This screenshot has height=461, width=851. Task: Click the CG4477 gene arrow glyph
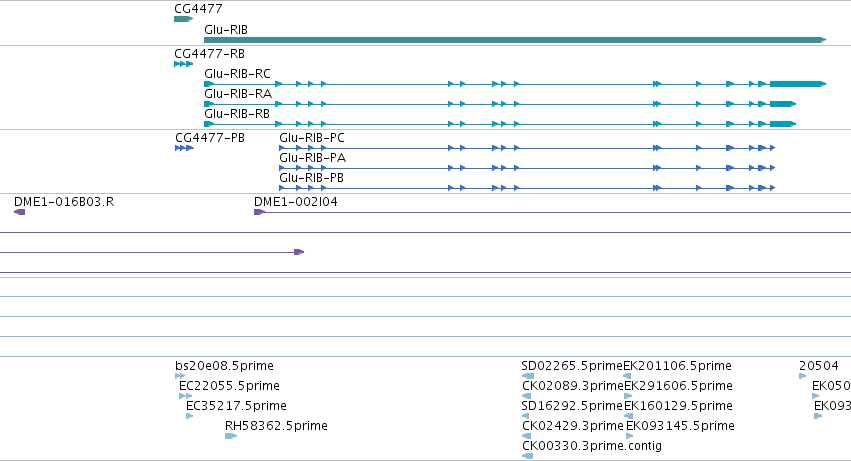[x=183, y=19]
